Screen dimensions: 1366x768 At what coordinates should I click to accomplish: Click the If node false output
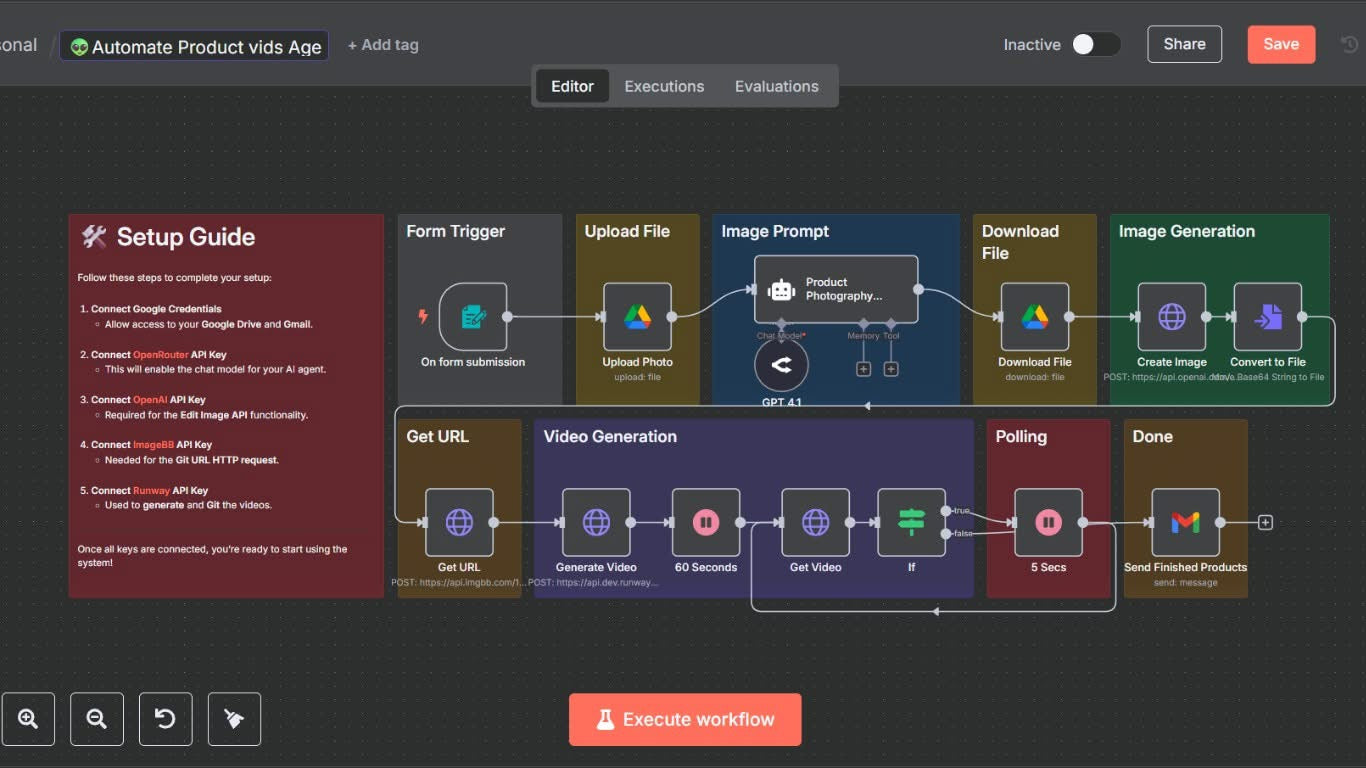[946, 534]
